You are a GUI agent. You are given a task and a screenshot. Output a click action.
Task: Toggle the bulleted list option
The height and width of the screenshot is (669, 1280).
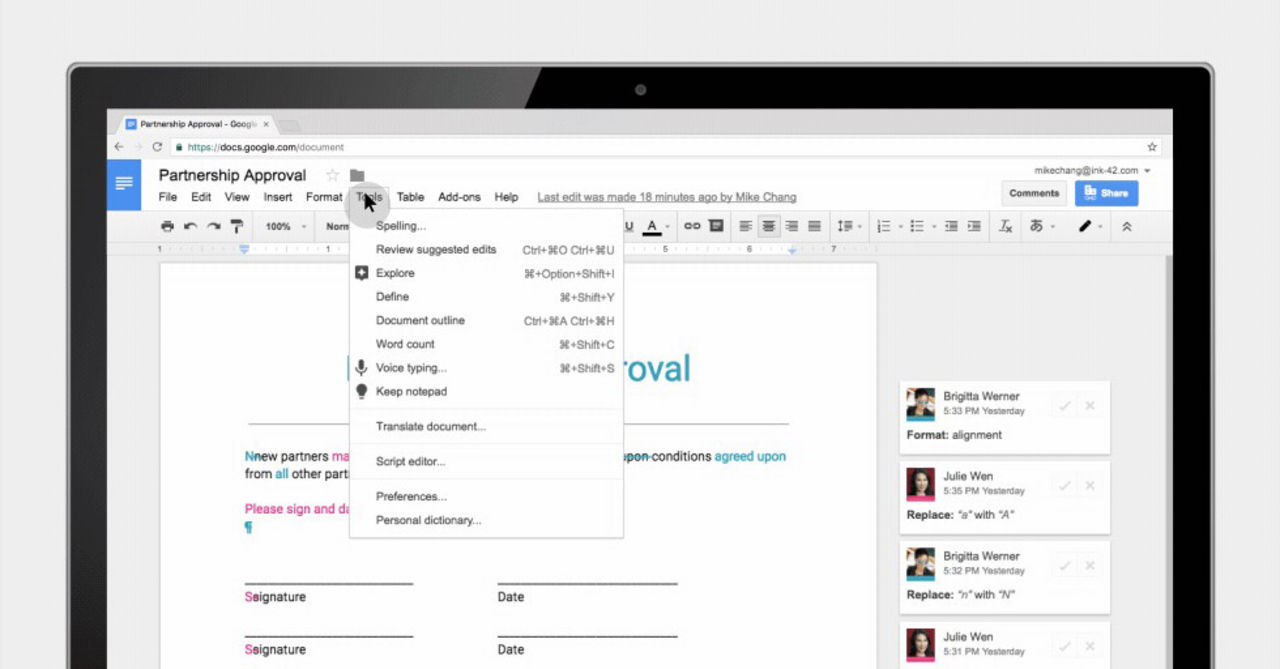tap(918, 226)
